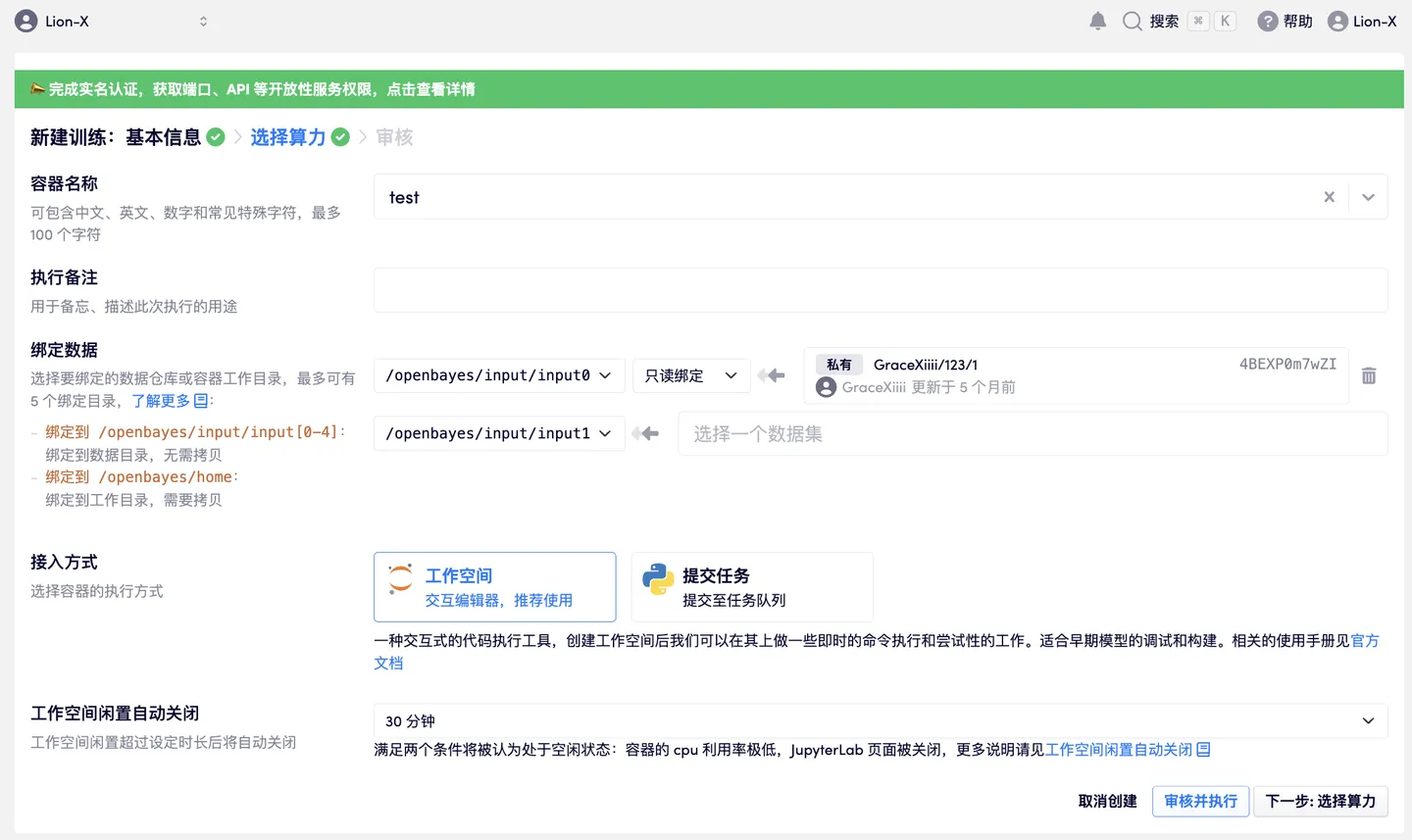This screenshot has height=840, width=1412.
Task: Click the 基本信息 completed step checkmark
Action: pyautogui.click(x=214, y=136)
